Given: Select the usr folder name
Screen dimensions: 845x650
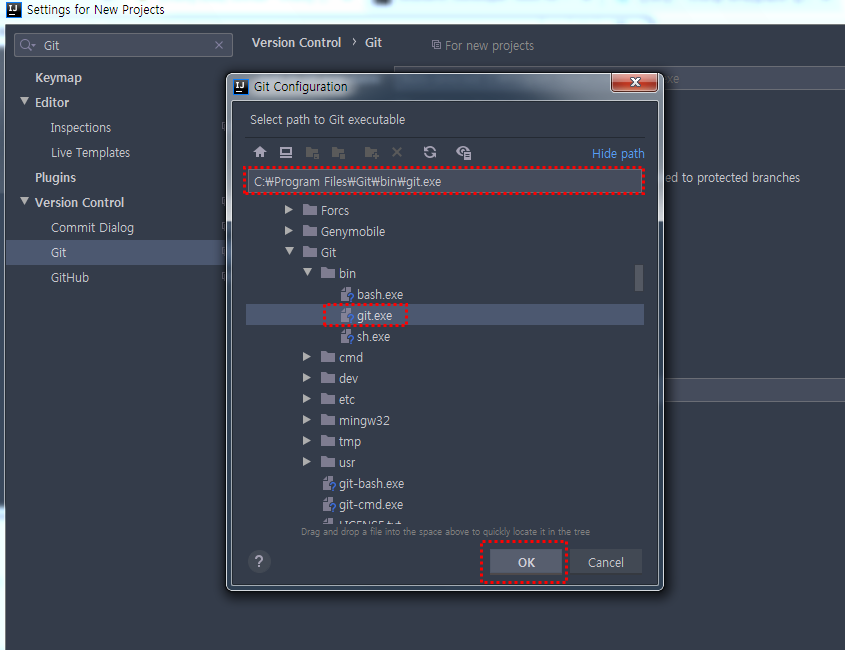Looking at the screenshot, I should coord(347,463).
